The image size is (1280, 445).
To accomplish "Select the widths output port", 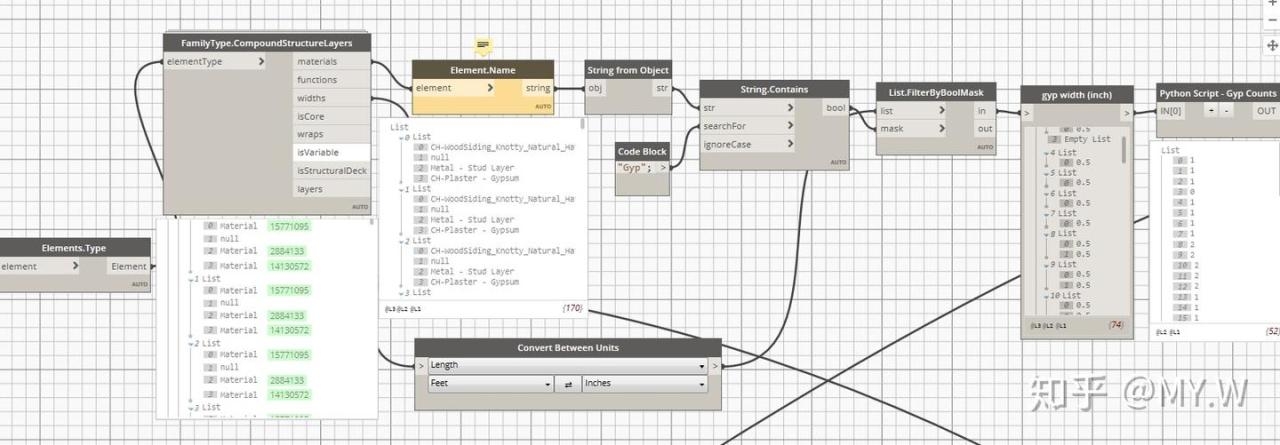I will pos(331,98).
